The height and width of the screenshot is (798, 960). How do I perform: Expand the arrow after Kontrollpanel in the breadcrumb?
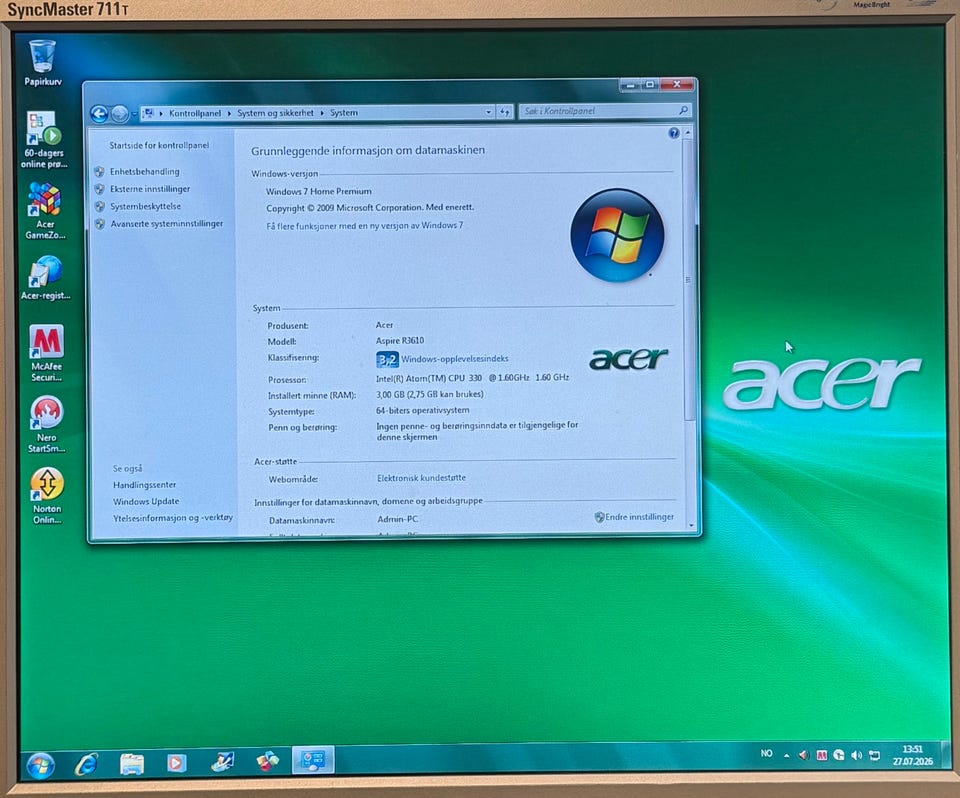pos(229,113)
